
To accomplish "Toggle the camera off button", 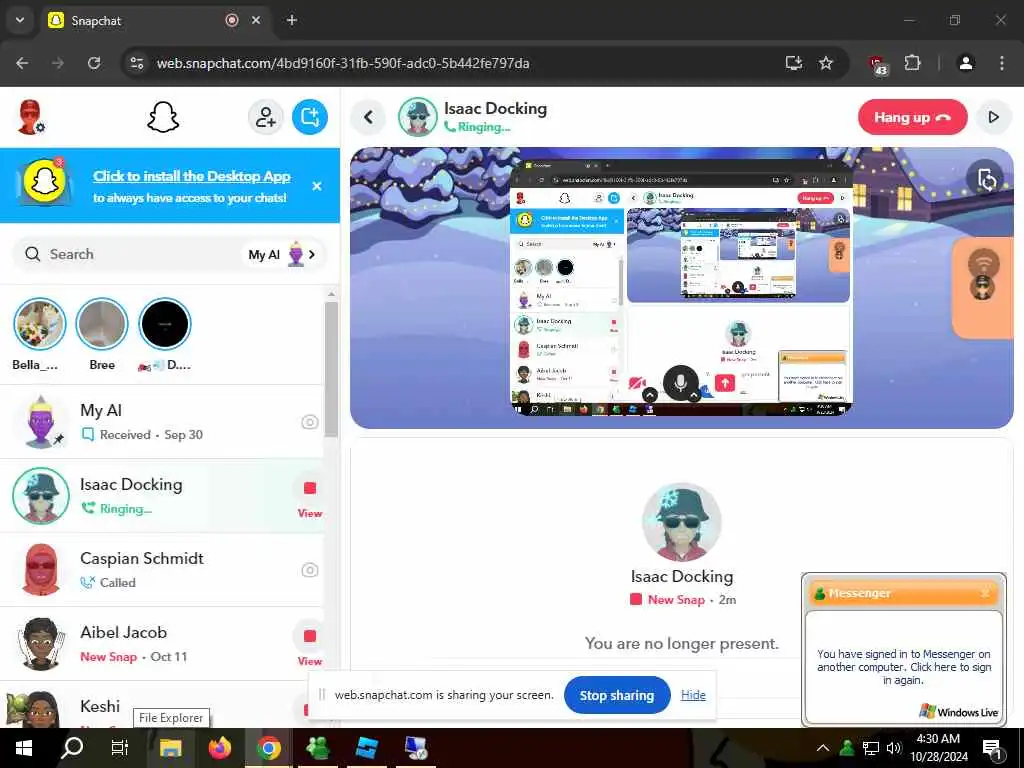I will click(637, 383).
